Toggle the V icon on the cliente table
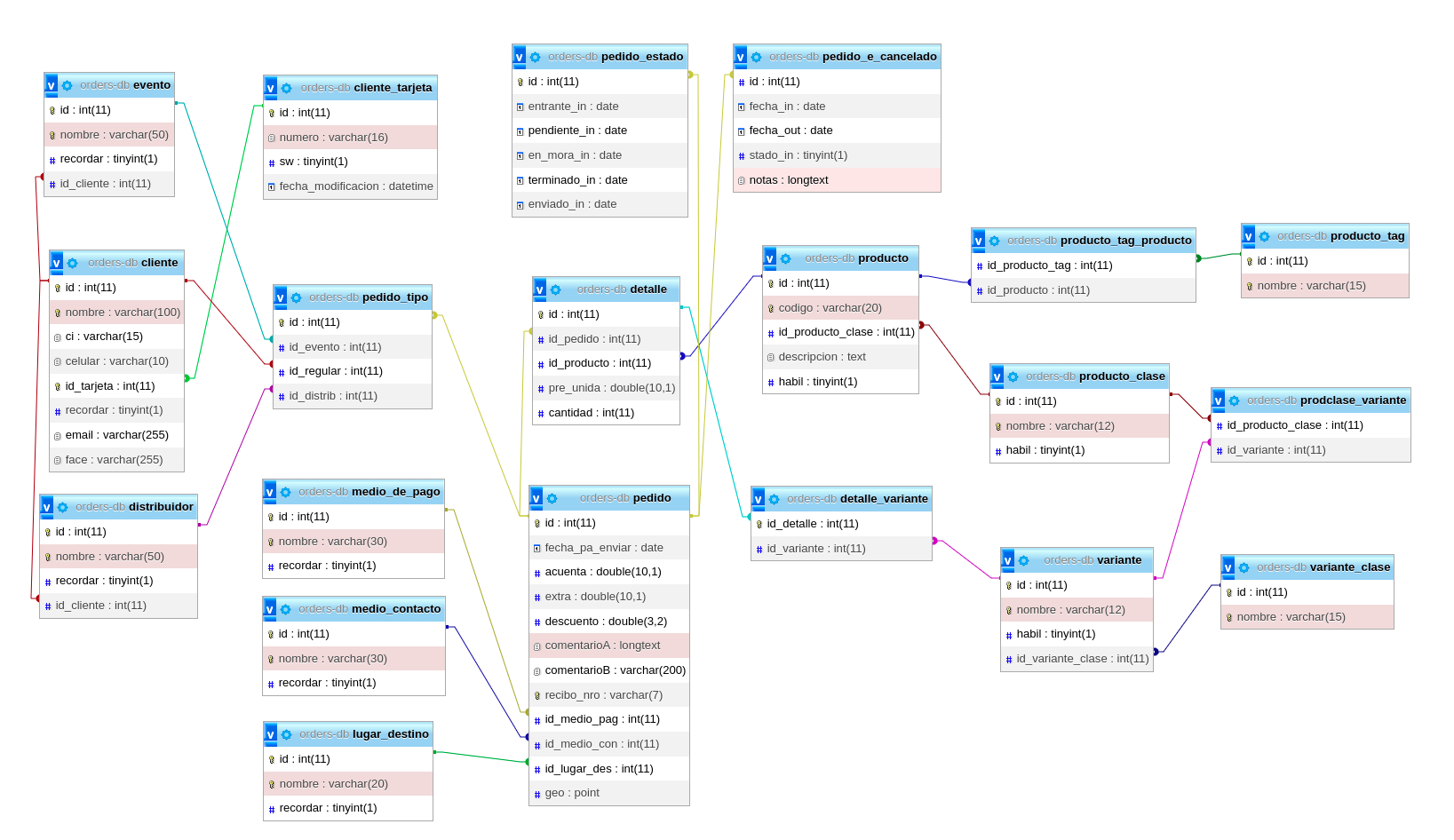The height and width of the screenshot is (840, 1454). (56, 262)
